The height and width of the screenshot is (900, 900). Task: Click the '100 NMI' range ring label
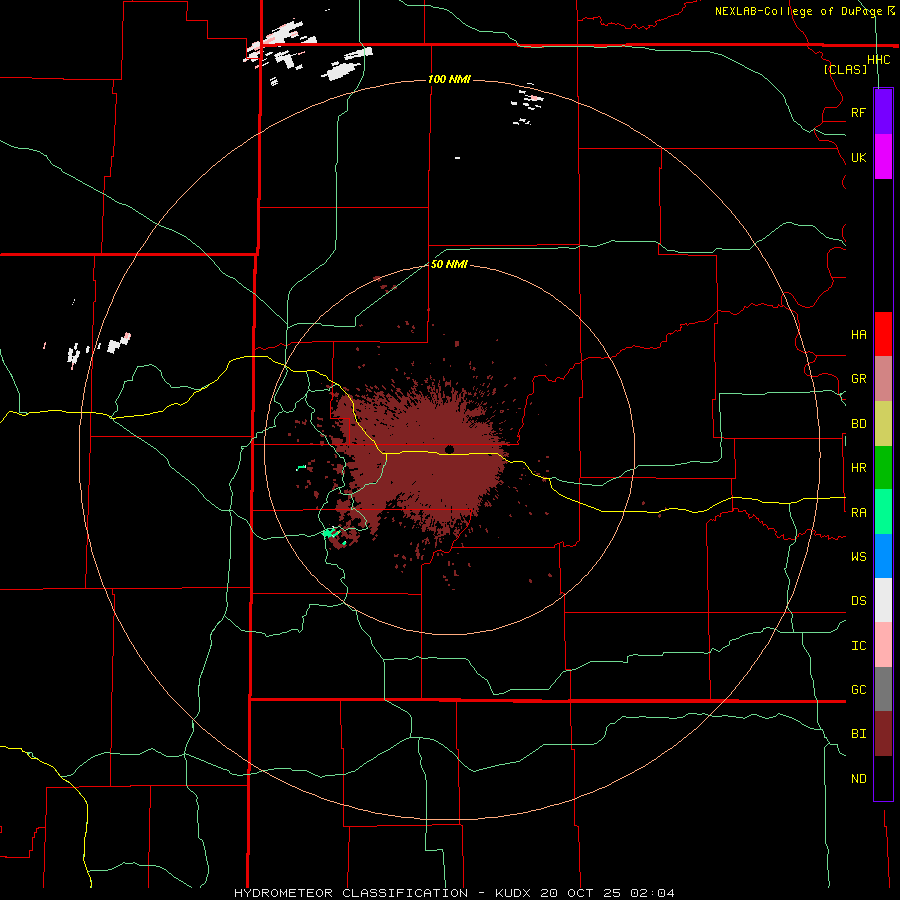coord(449,79)
